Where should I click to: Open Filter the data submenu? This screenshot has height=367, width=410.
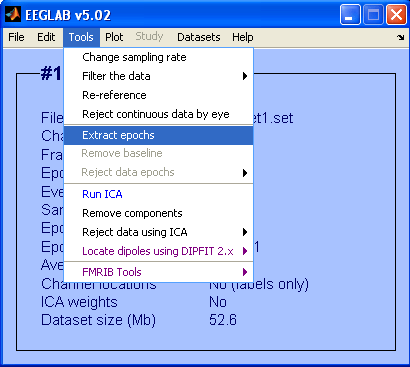pos(158,76)
